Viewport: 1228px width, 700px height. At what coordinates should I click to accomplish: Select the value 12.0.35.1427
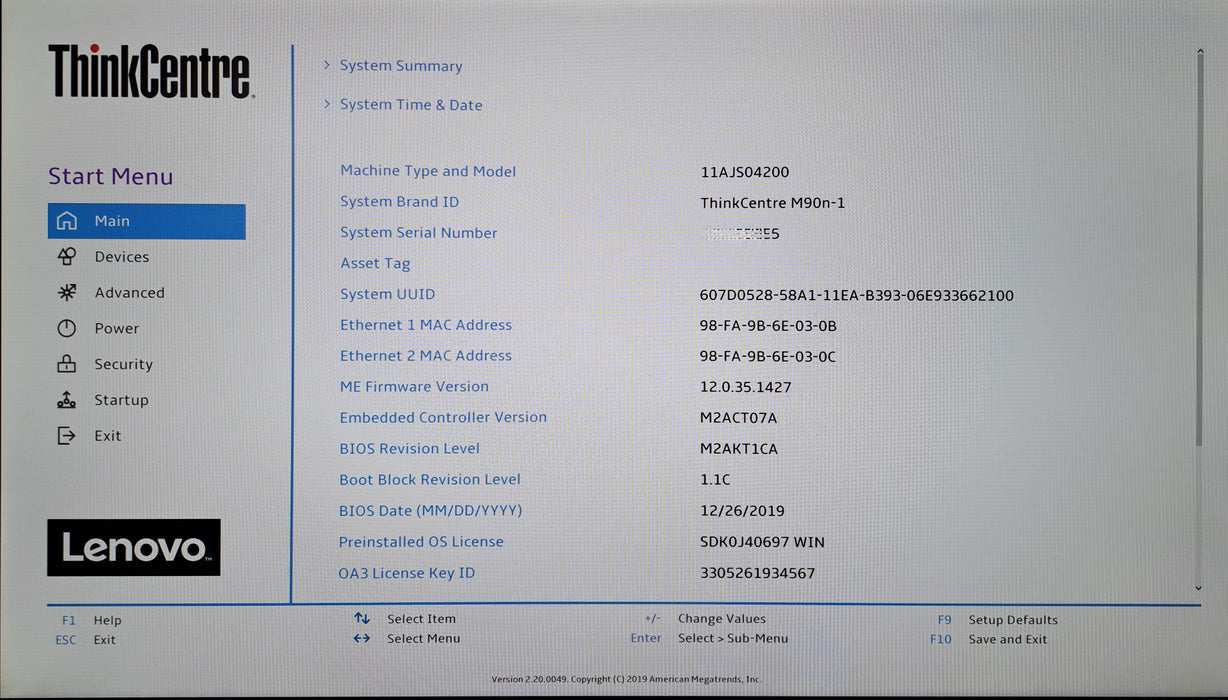tap(746, 388)
